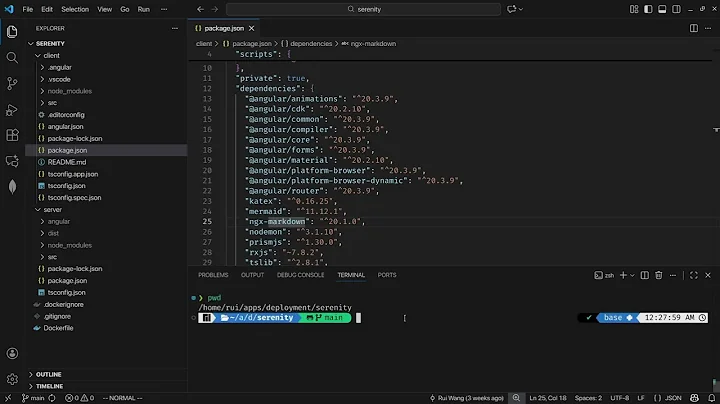Switch to the OUTPUT panel tab
The width and height of the screenshot is (720, 404).
pyautogui.click(x=252, y=275)
